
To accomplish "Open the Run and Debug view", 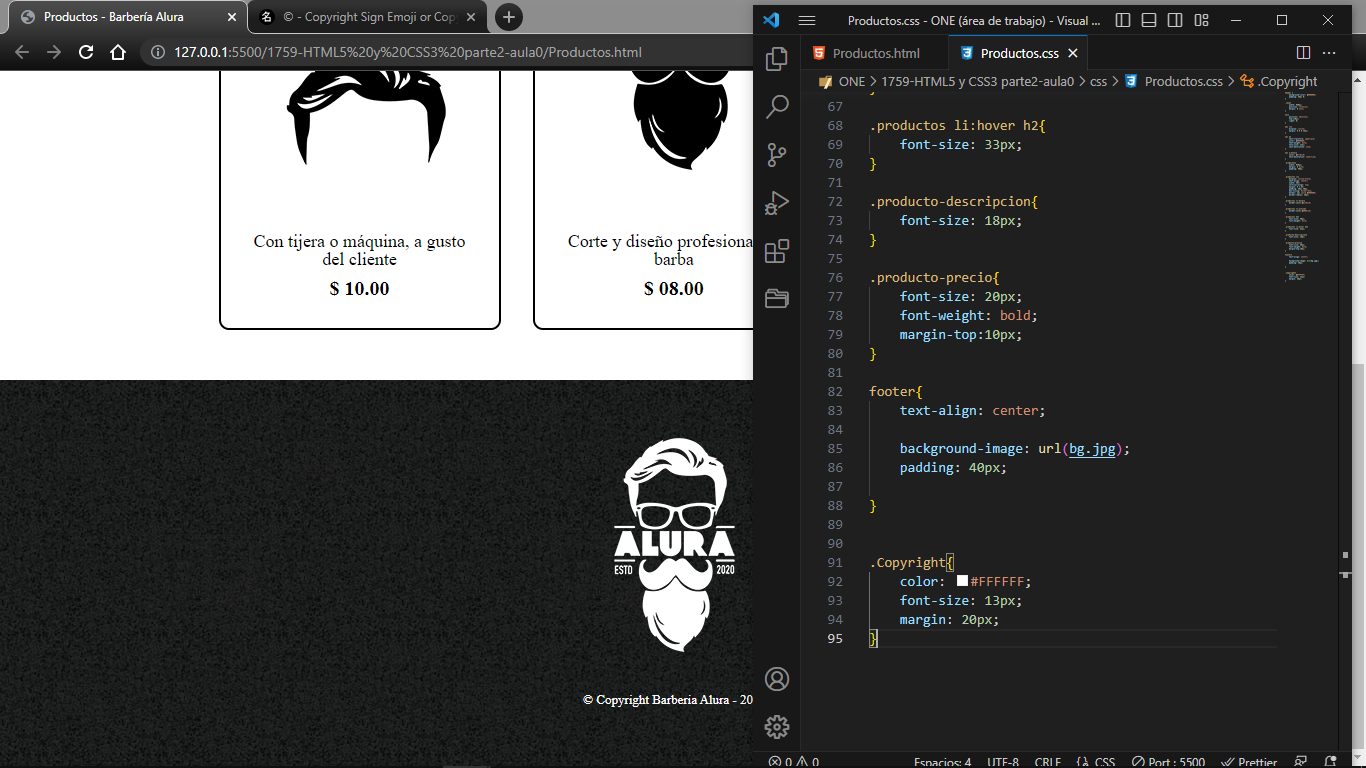I will tap(777, 203).
